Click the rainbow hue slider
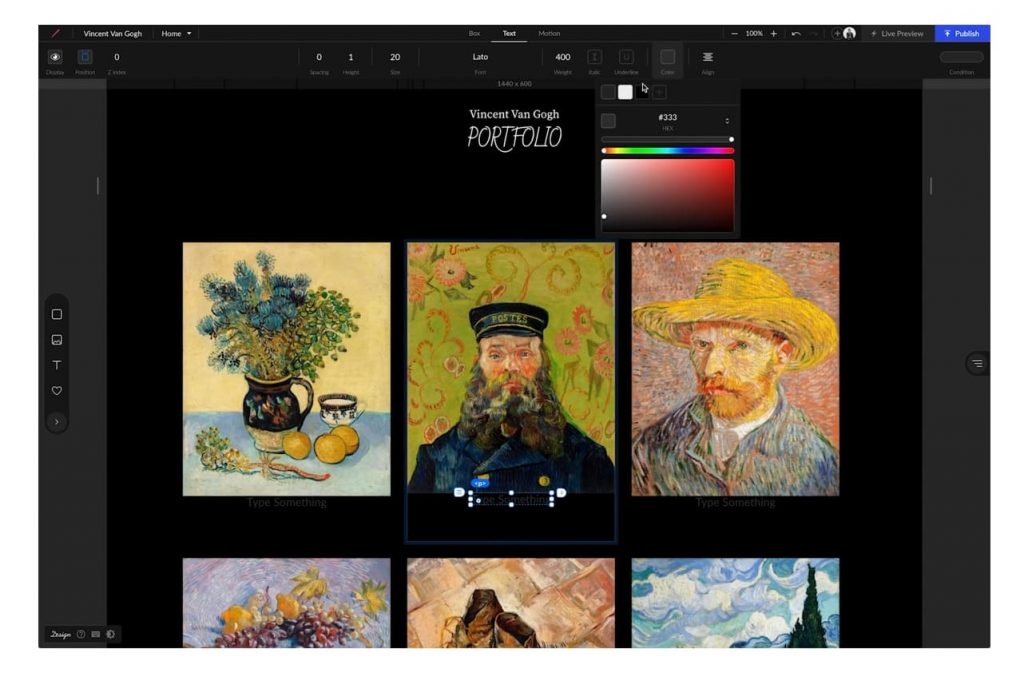The height and width of the screenshot is (673, 1024). 667,151
